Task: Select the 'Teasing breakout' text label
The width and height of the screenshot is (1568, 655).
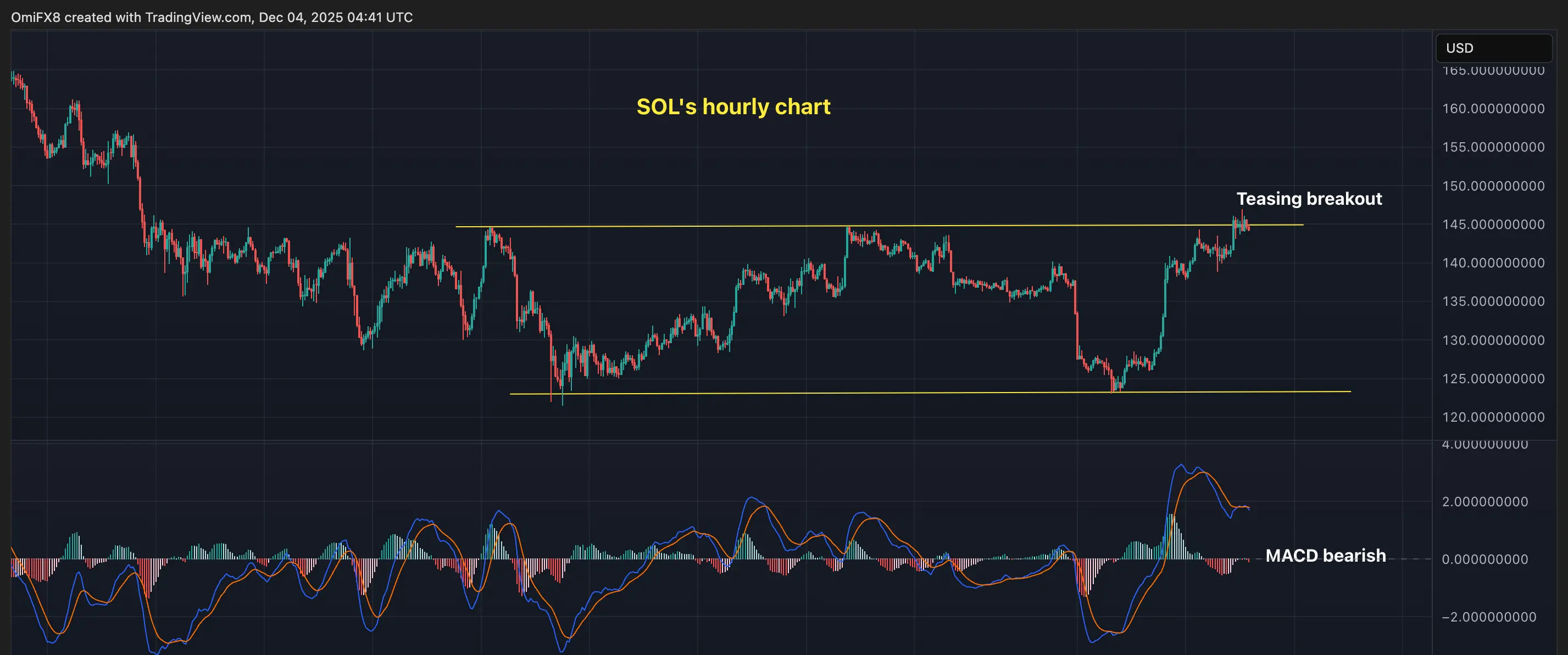Action: (1309, 199)
